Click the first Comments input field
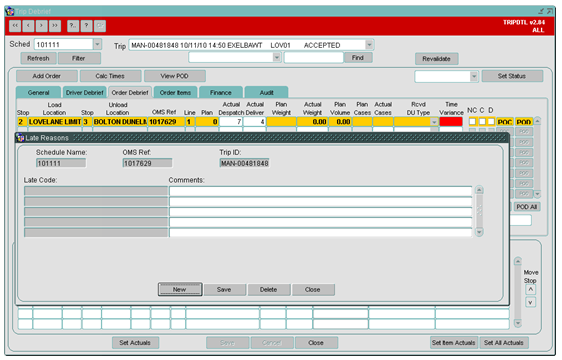Image resolution: width=562 pixels, height=360 pixels. coord(321,191)
